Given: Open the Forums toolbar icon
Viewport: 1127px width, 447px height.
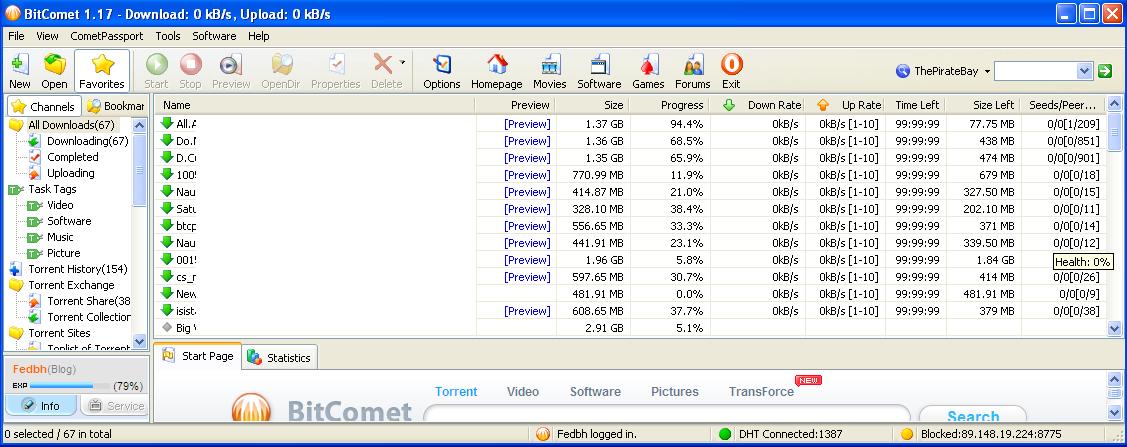Looking at the screenshot, I should coord(693,65).
